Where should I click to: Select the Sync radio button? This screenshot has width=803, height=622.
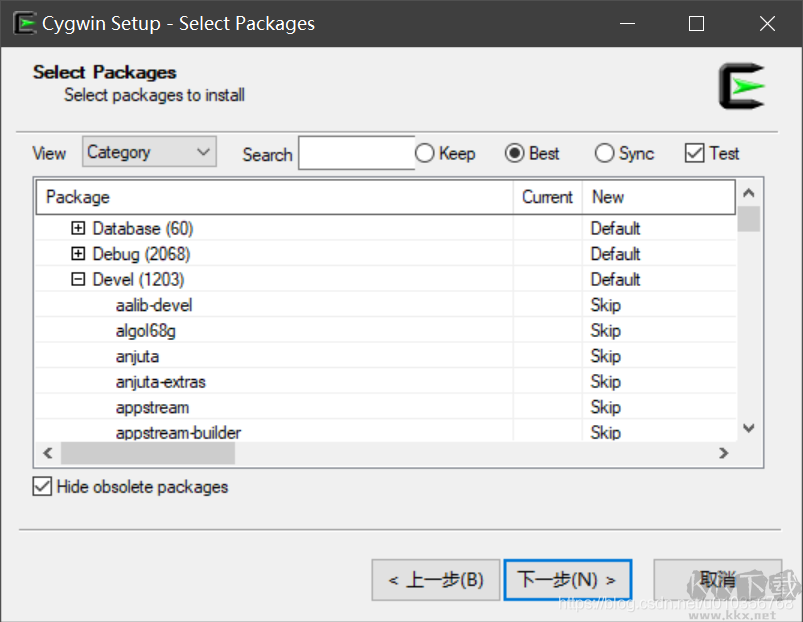[604, 153]
